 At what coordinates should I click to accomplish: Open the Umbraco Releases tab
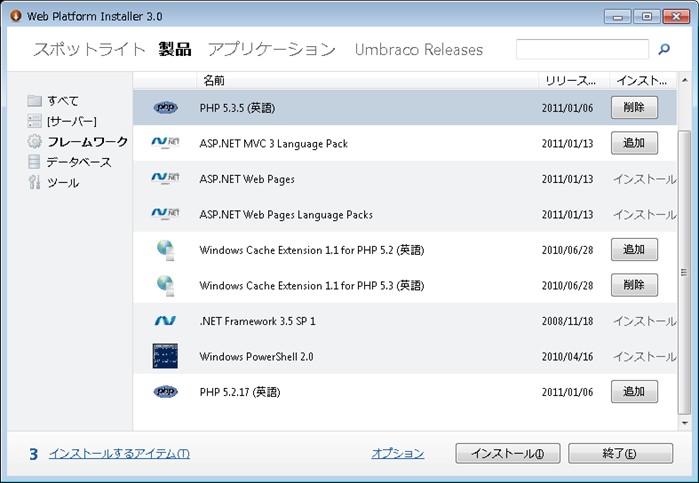(418, 50)
